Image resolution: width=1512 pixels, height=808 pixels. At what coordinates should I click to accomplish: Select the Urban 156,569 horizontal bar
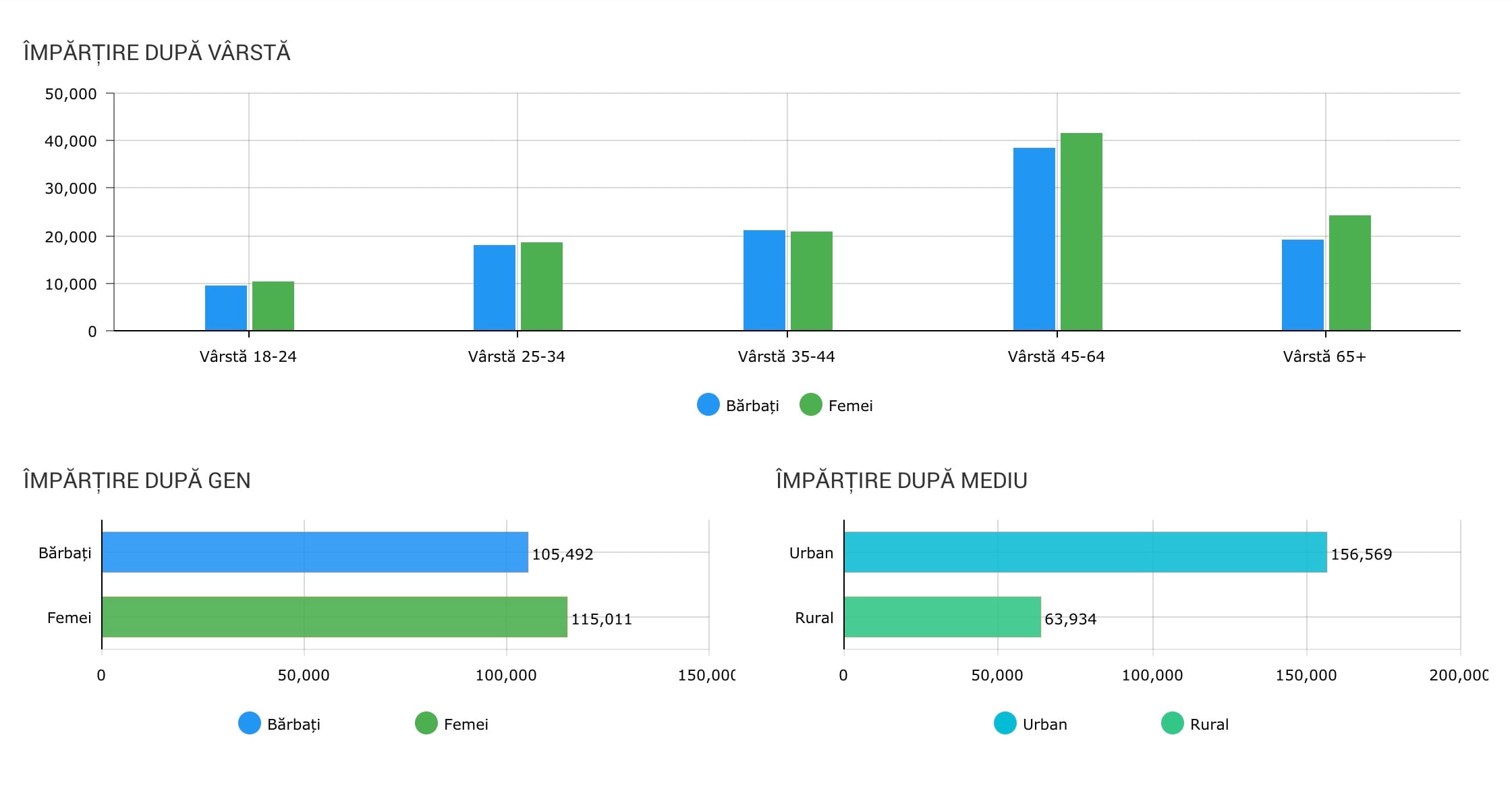[x=1086, y=552]
